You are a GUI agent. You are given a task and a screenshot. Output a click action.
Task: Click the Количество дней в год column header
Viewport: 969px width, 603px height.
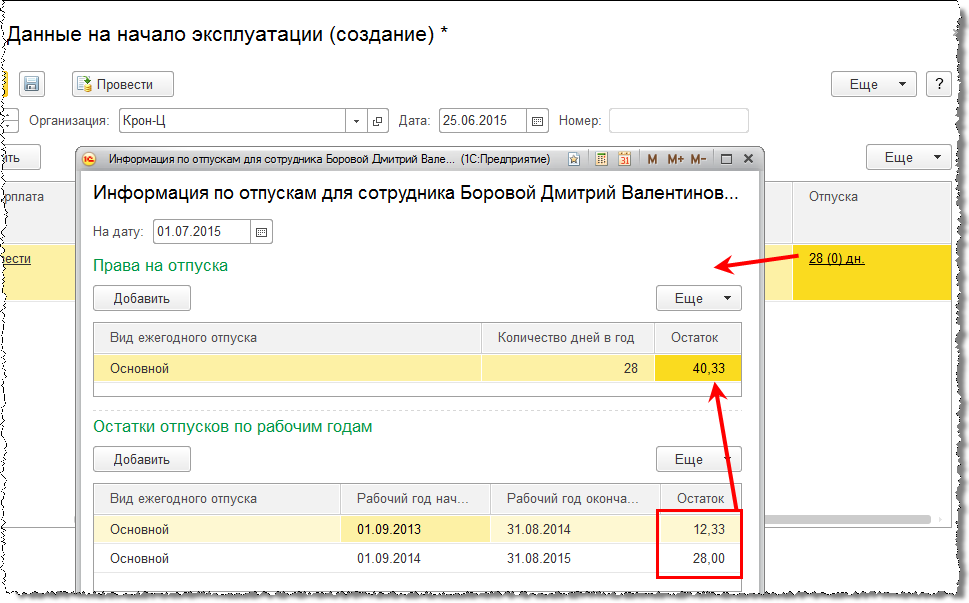coord(567,337)
